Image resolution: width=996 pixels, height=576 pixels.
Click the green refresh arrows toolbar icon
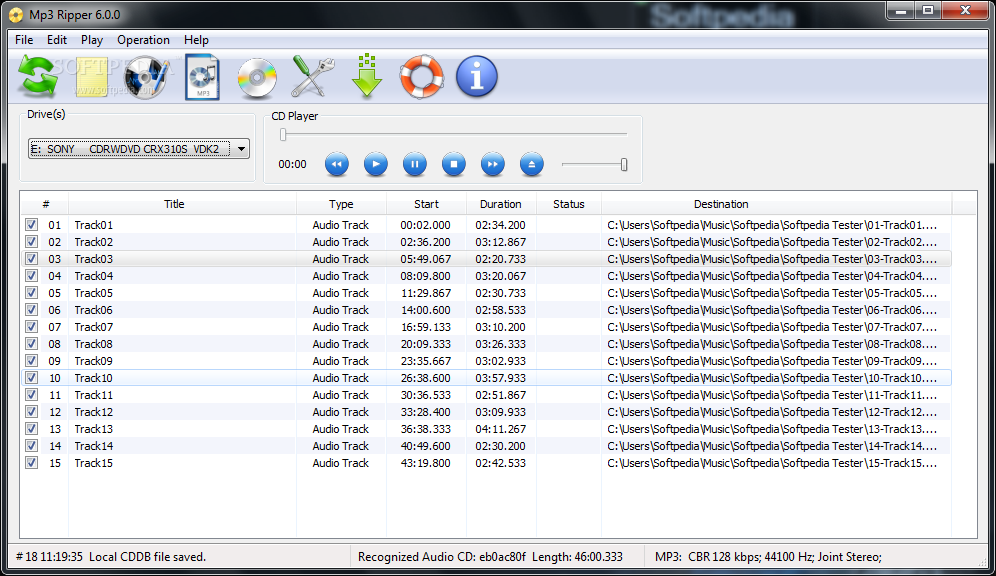point(37,77)
